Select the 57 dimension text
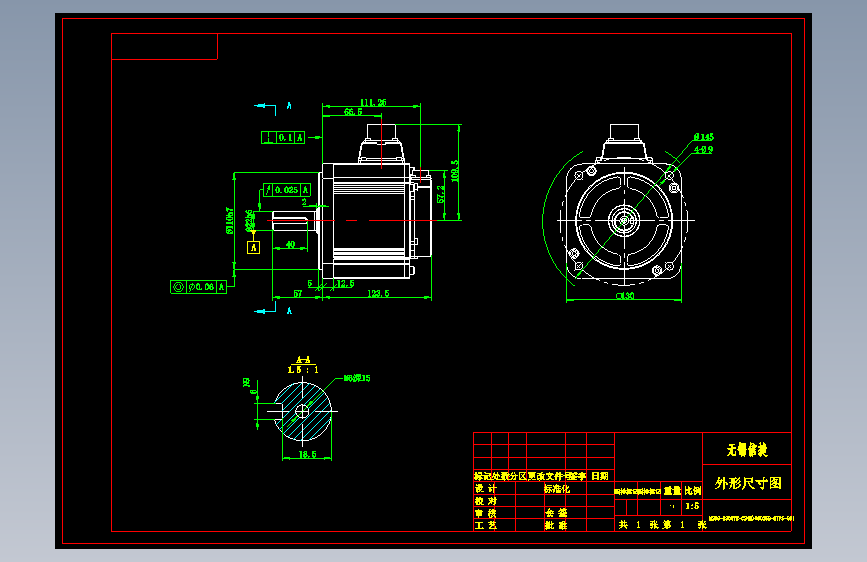The width and height of the screenshot is (867, 562). pyautogui.click(x=297, y=294)
